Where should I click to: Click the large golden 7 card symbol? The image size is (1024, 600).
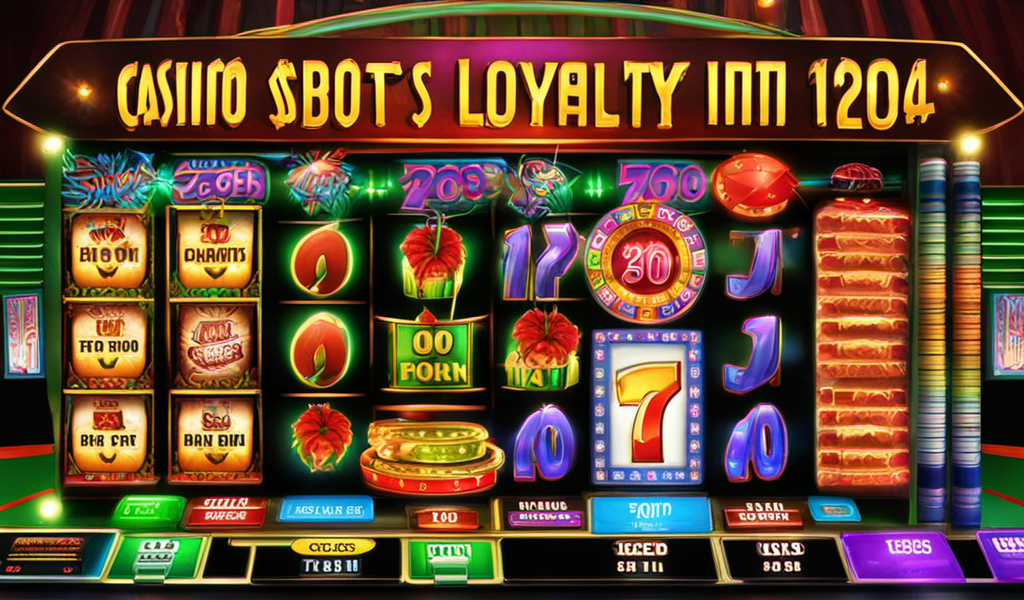pyautogui.click(x=647, y=408)
